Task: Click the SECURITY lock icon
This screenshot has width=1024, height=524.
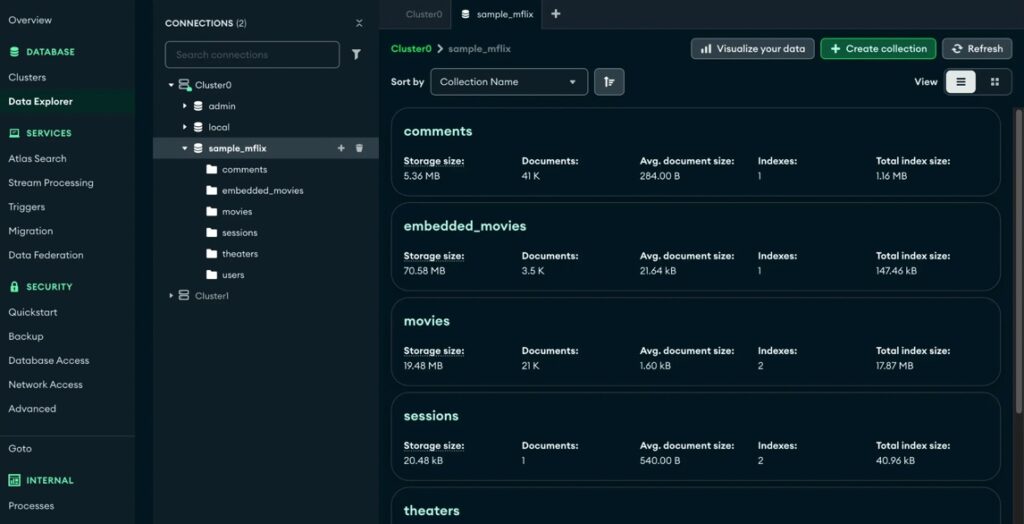Action: 14,286
